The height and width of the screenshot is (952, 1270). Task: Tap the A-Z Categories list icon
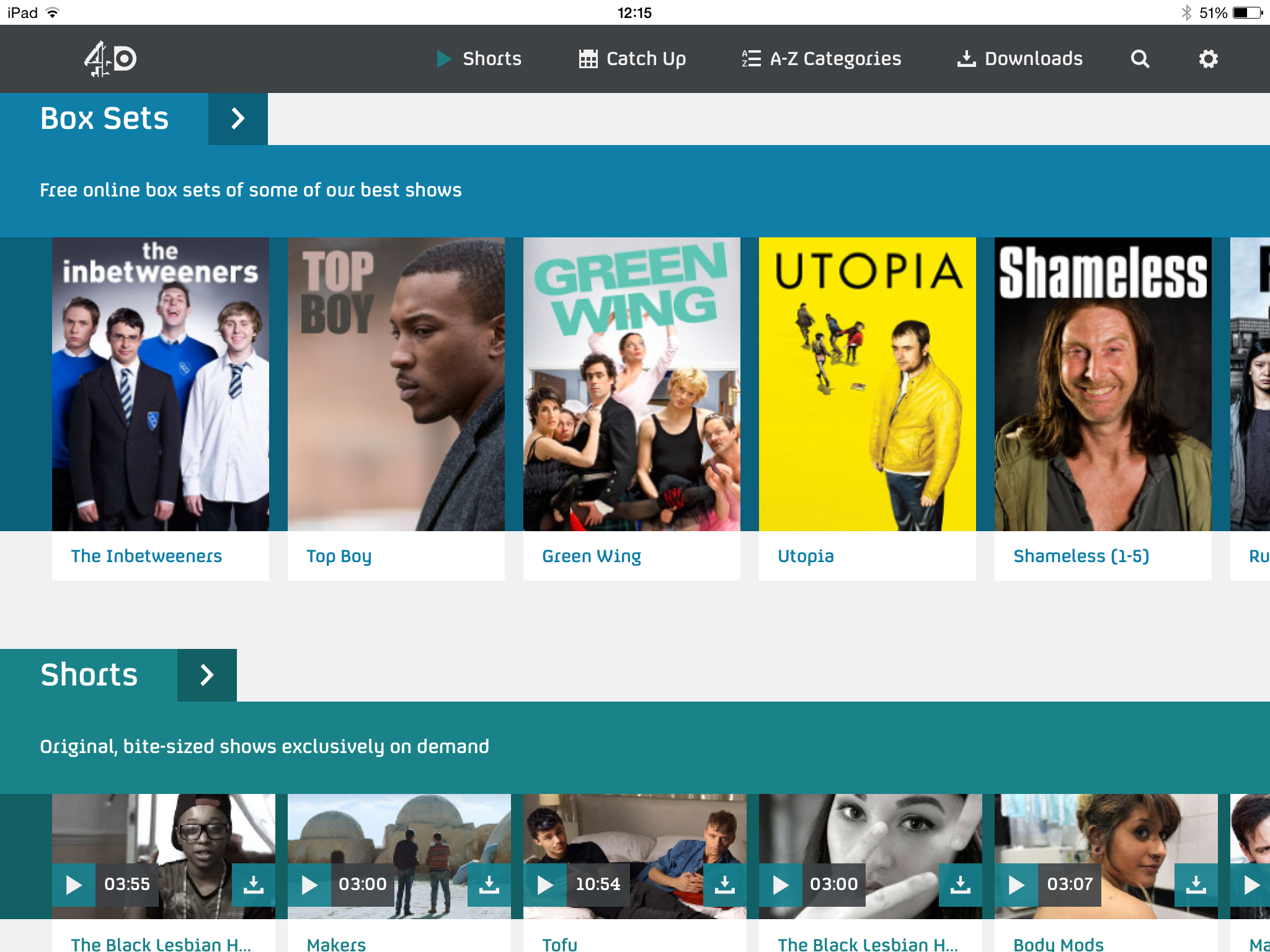click(x=749, y=58)
